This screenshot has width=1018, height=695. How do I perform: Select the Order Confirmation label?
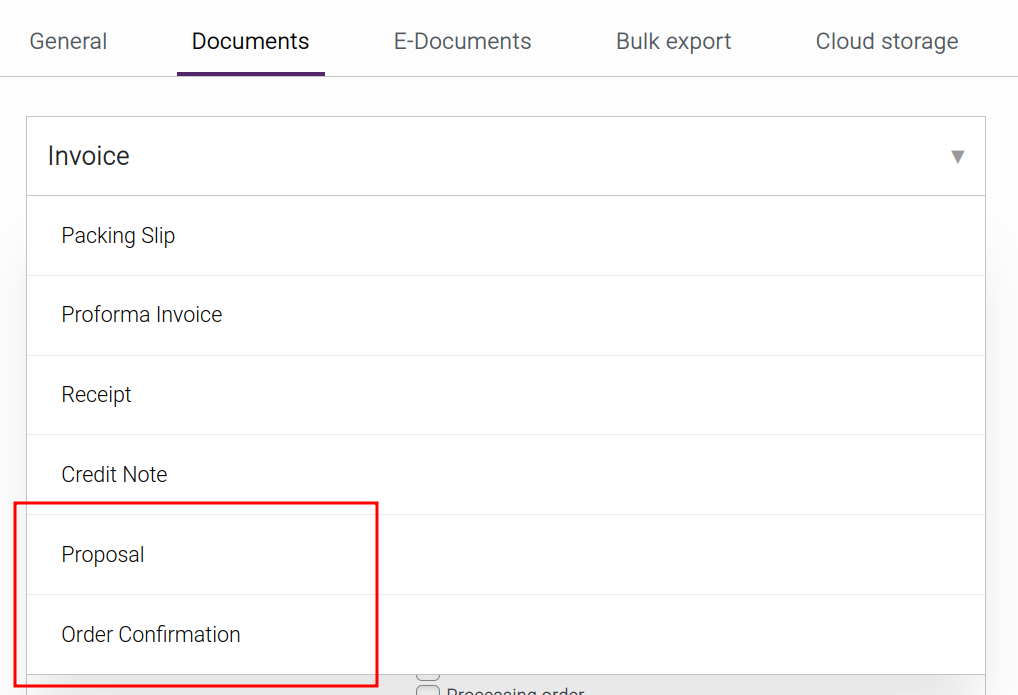click(151, 634)
